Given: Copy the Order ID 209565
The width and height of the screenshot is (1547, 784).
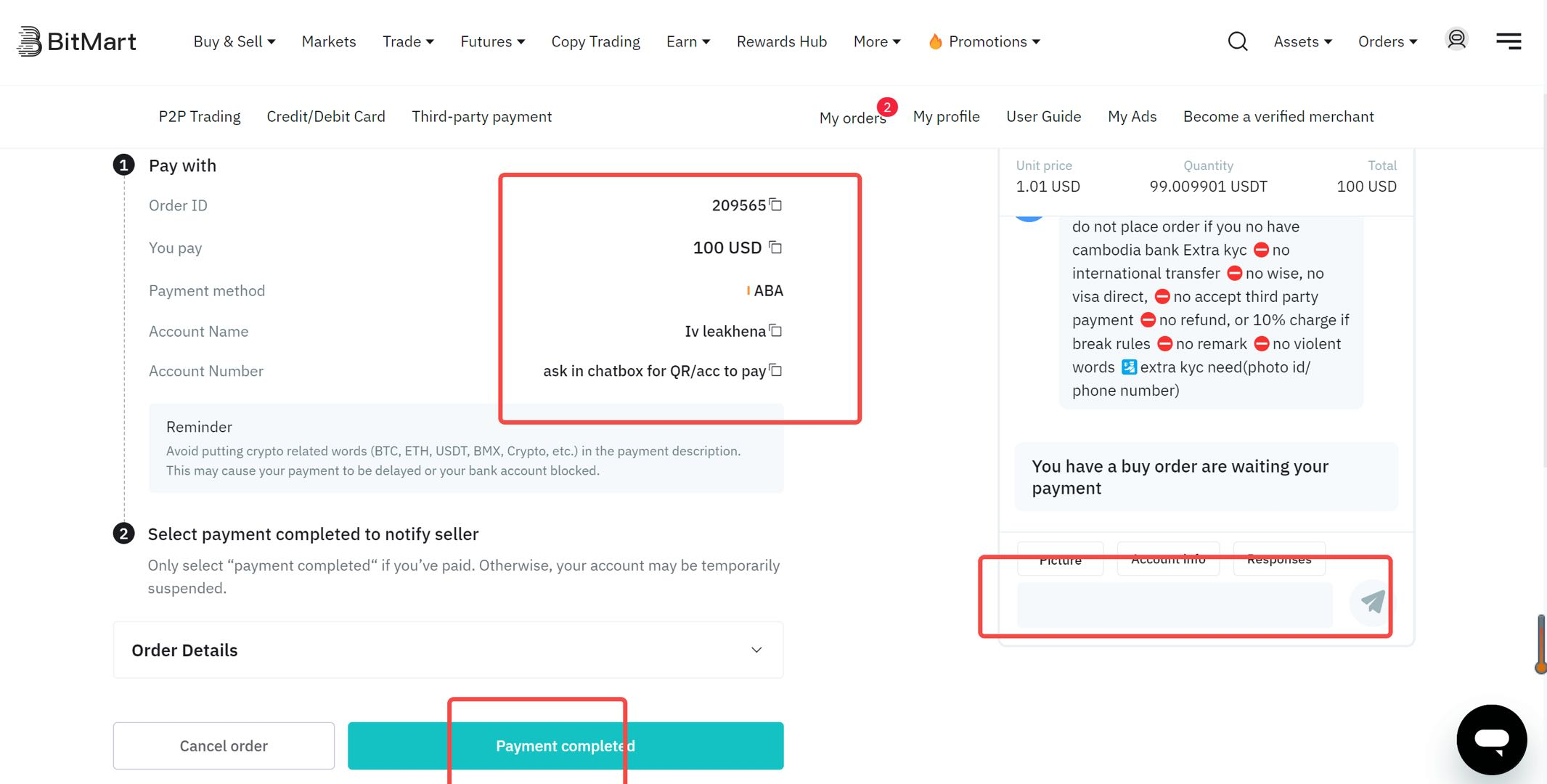Looking at the screenshot, I should tap(775, 205).
